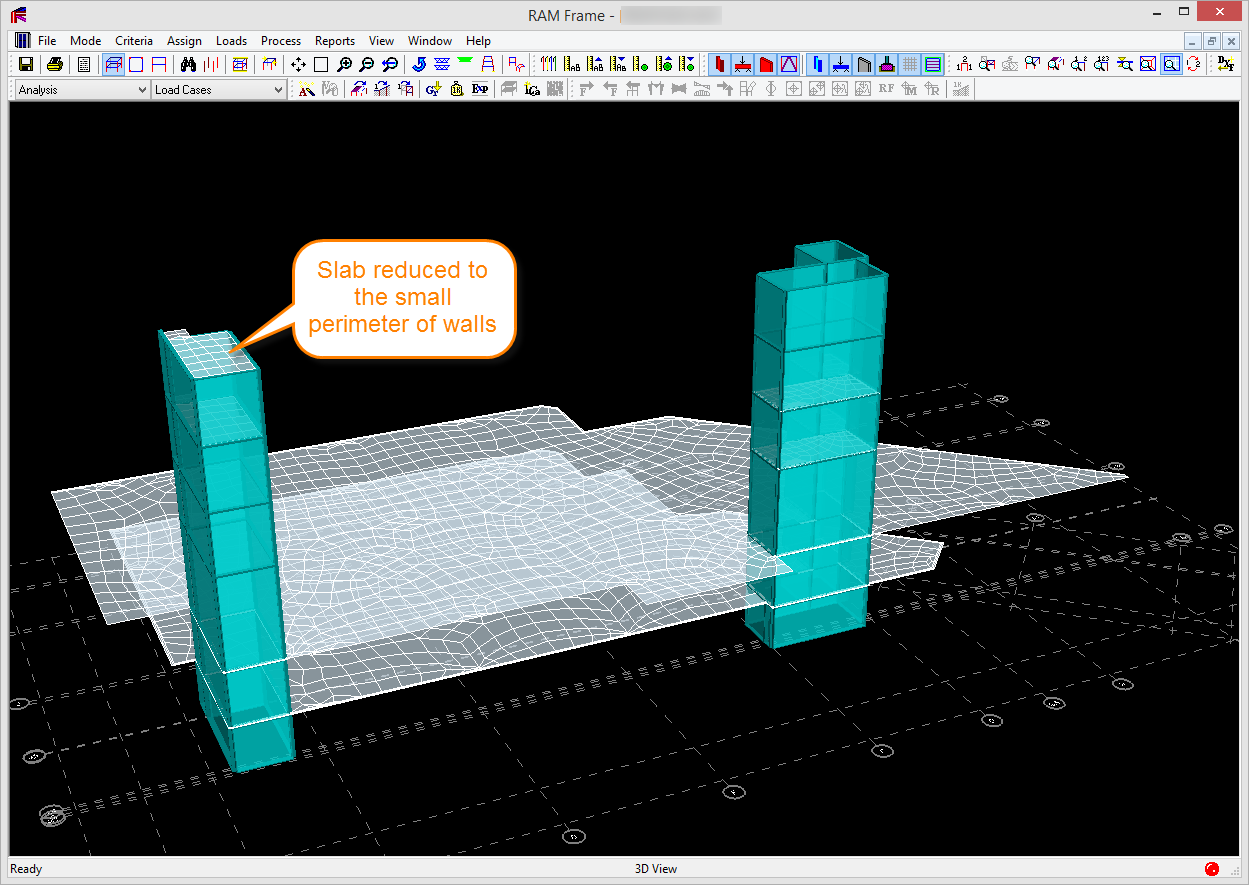1249x885 pixels.
Task: Click the Print icon
Action: [55, 64]
